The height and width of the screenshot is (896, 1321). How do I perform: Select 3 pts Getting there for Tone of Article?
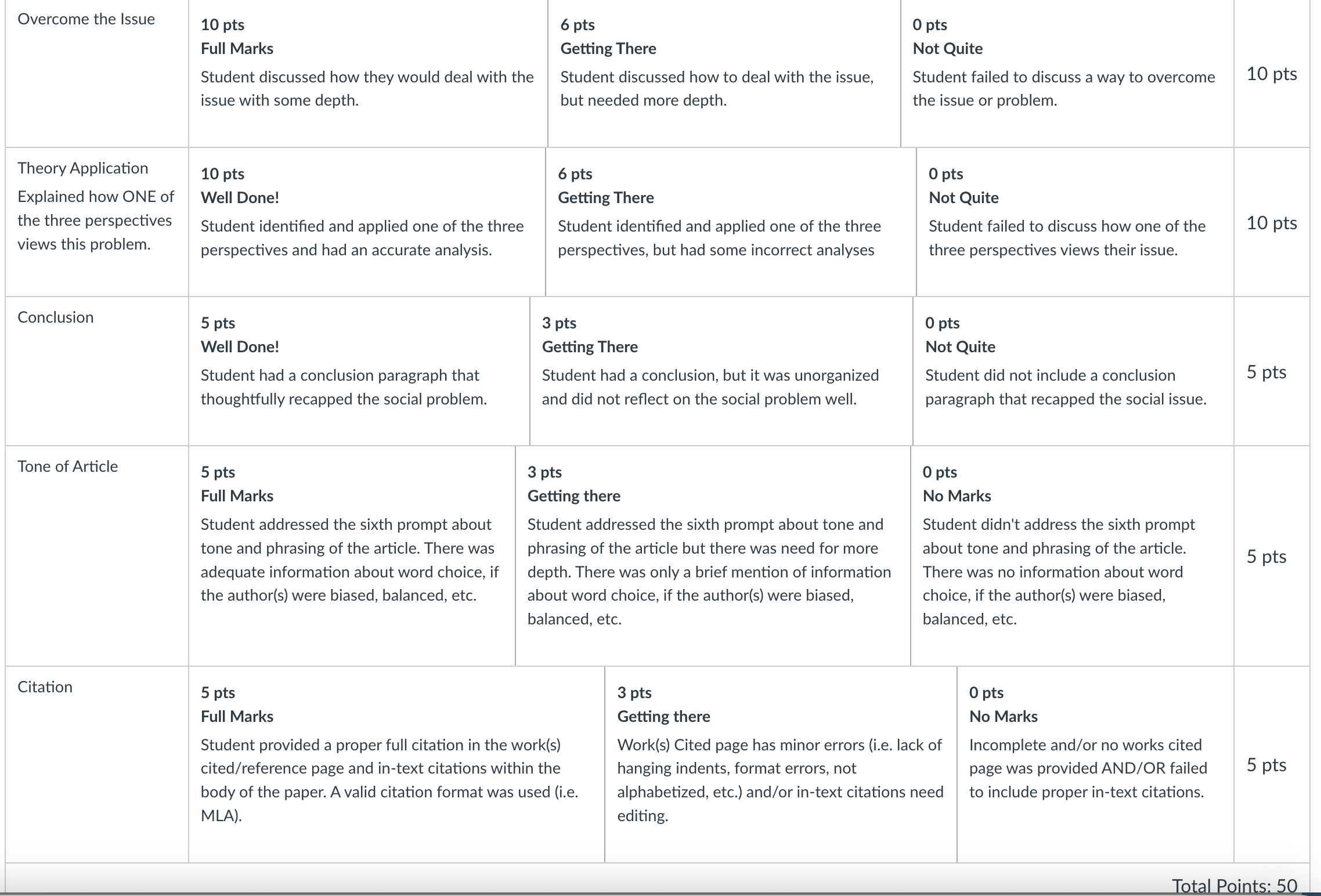(713, 555)
